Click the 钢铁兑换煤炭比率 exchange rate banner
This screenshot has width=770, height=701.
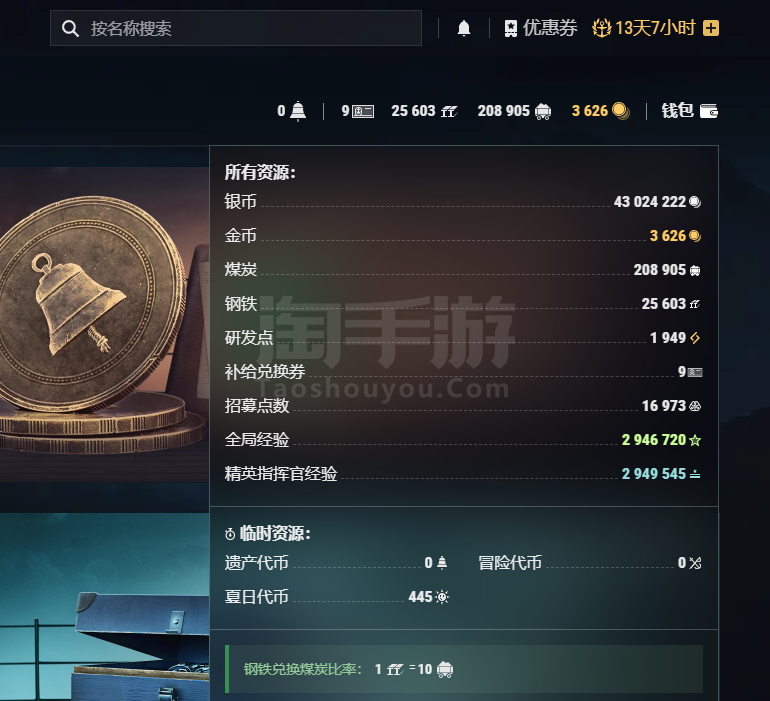464,669
